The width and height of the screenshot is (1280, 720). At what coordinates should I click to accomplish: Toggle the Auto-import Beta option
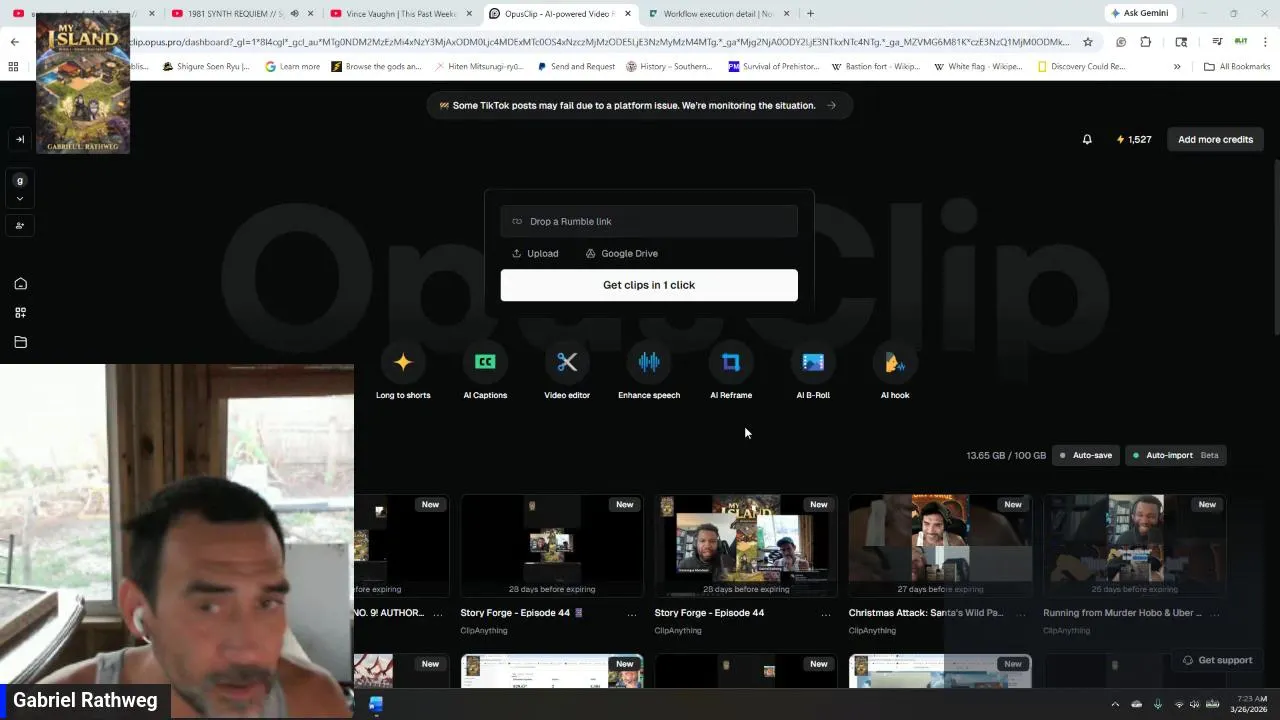[x=1176, y=455]
